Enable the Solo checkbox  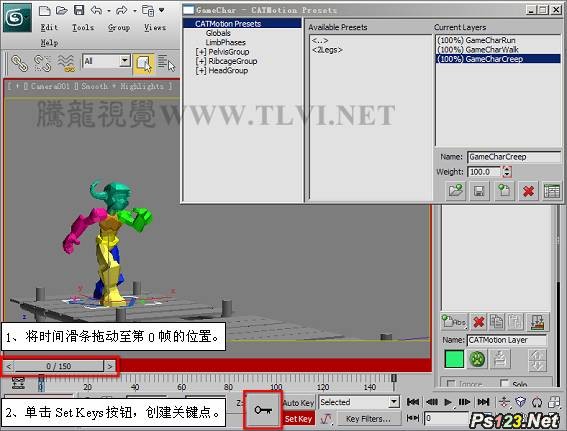pos(504,383)
